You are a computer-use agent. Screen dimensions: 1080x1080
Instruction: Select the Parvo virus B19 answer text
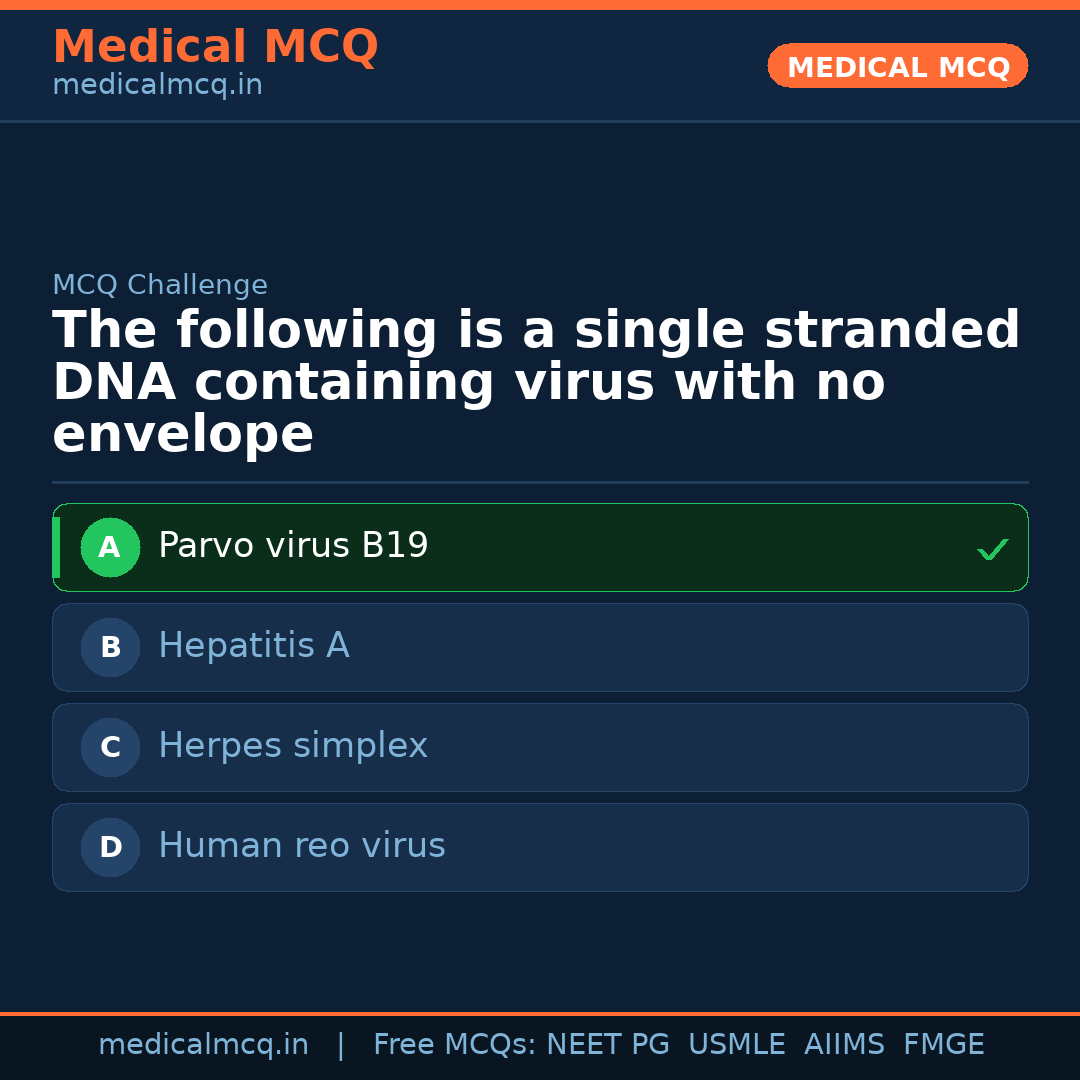pos(293,546)
